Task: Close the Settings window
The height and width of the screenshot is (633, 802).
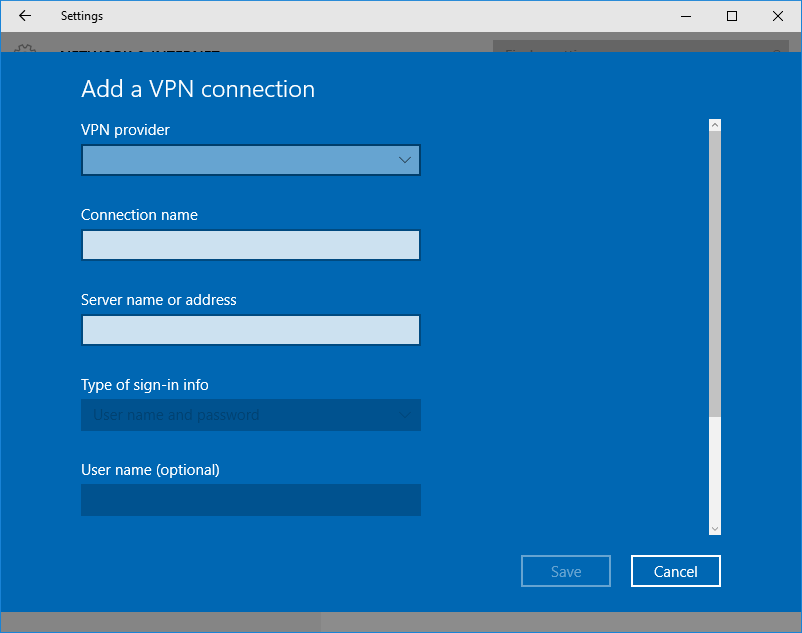Action: pyautogui.click(x=778, y=16)
